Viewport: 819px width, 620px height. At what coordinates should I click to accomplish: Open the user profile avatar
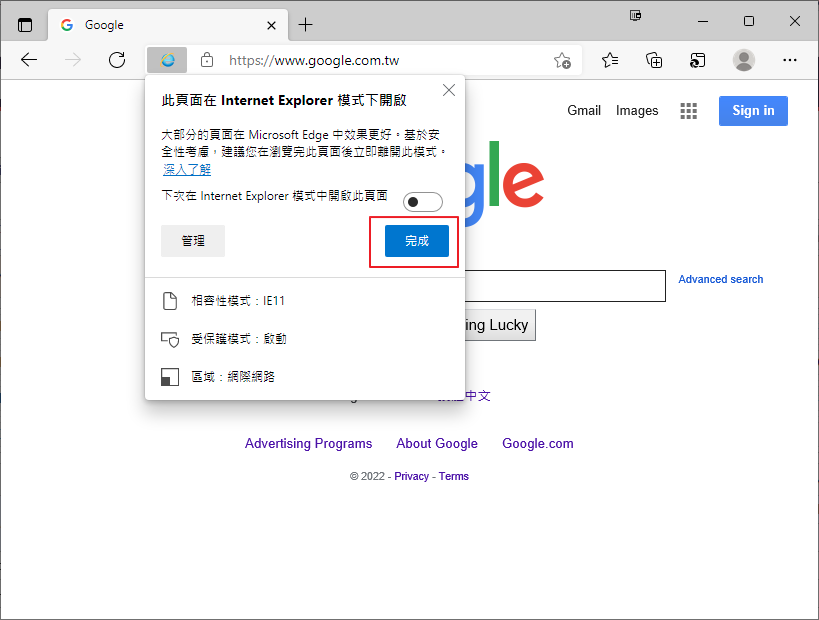coord(743,60)
